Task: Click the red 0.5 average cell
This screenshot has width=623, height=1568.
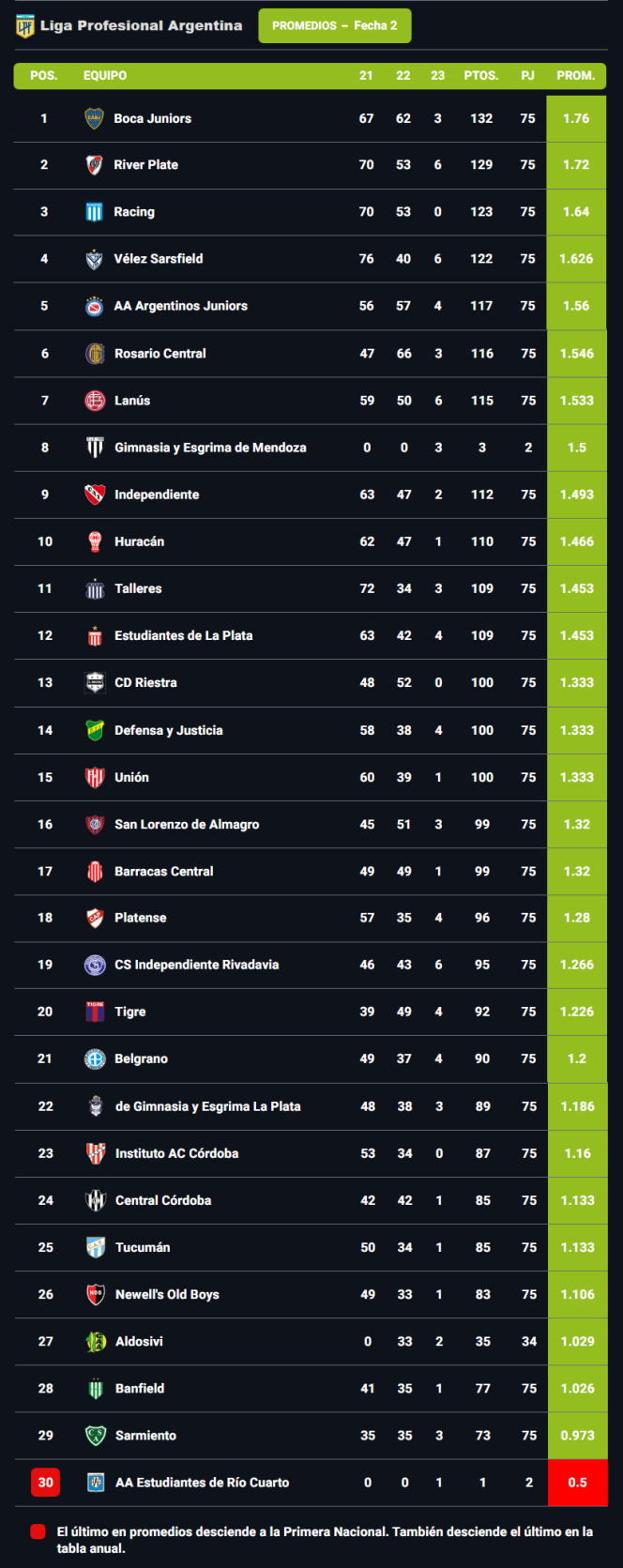Action: point(577,1483)
